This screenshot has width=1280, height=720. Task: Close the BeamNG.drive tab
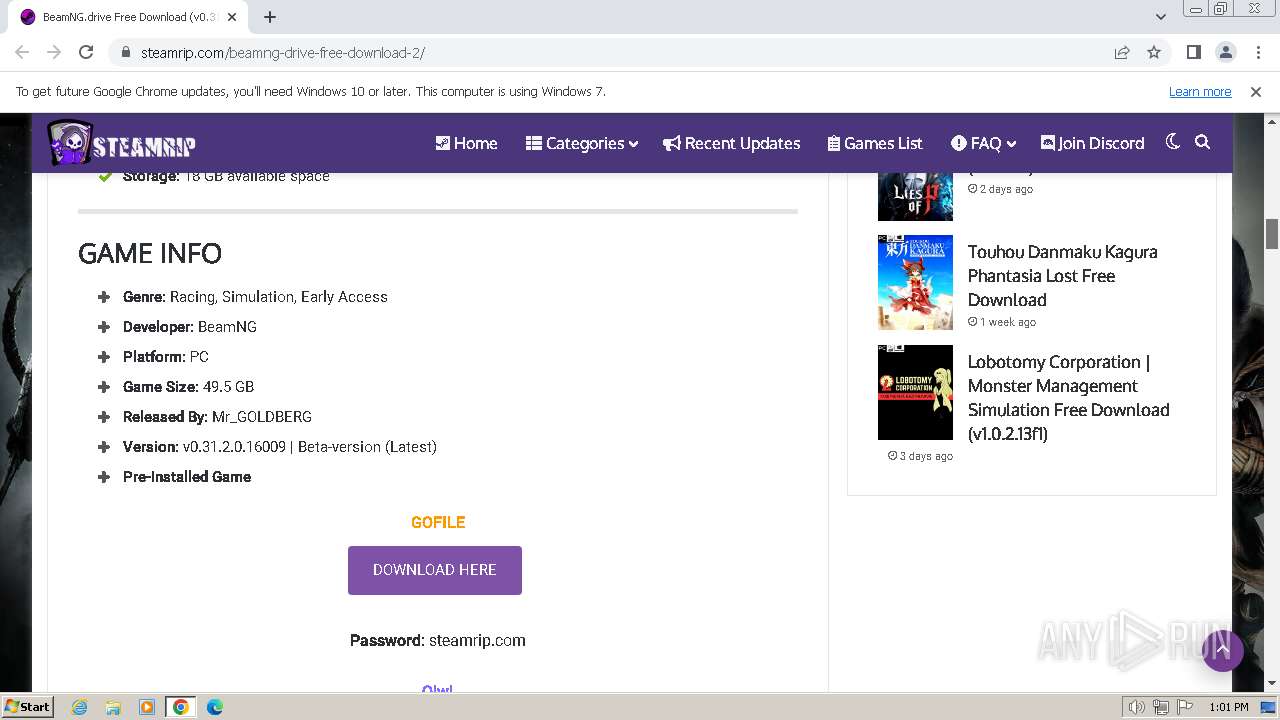tap(232, 17)
